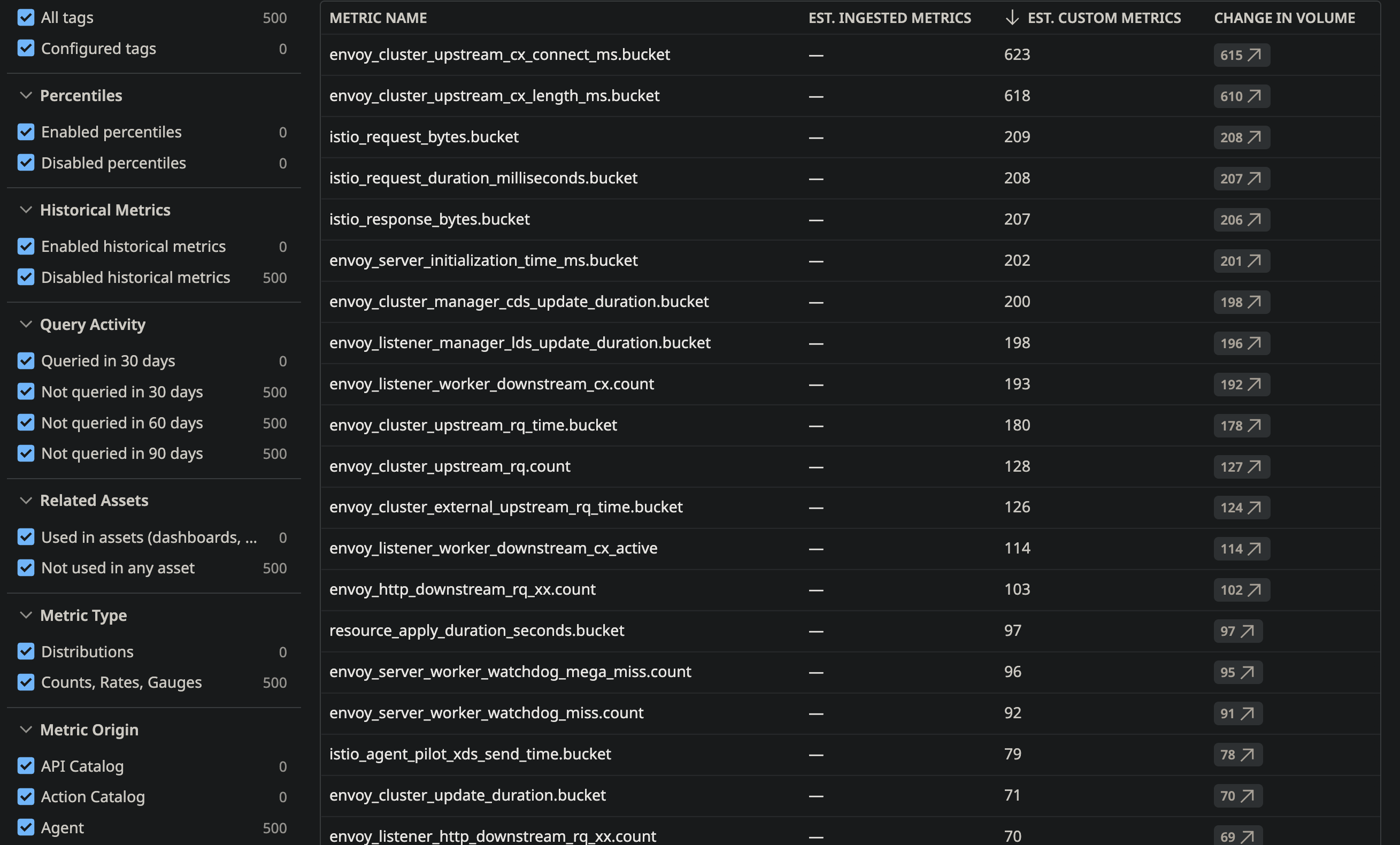Viewport: 1400px width, 845px height.
Task: Collapse the Query Activity filter section
Action: coord(26,324)
